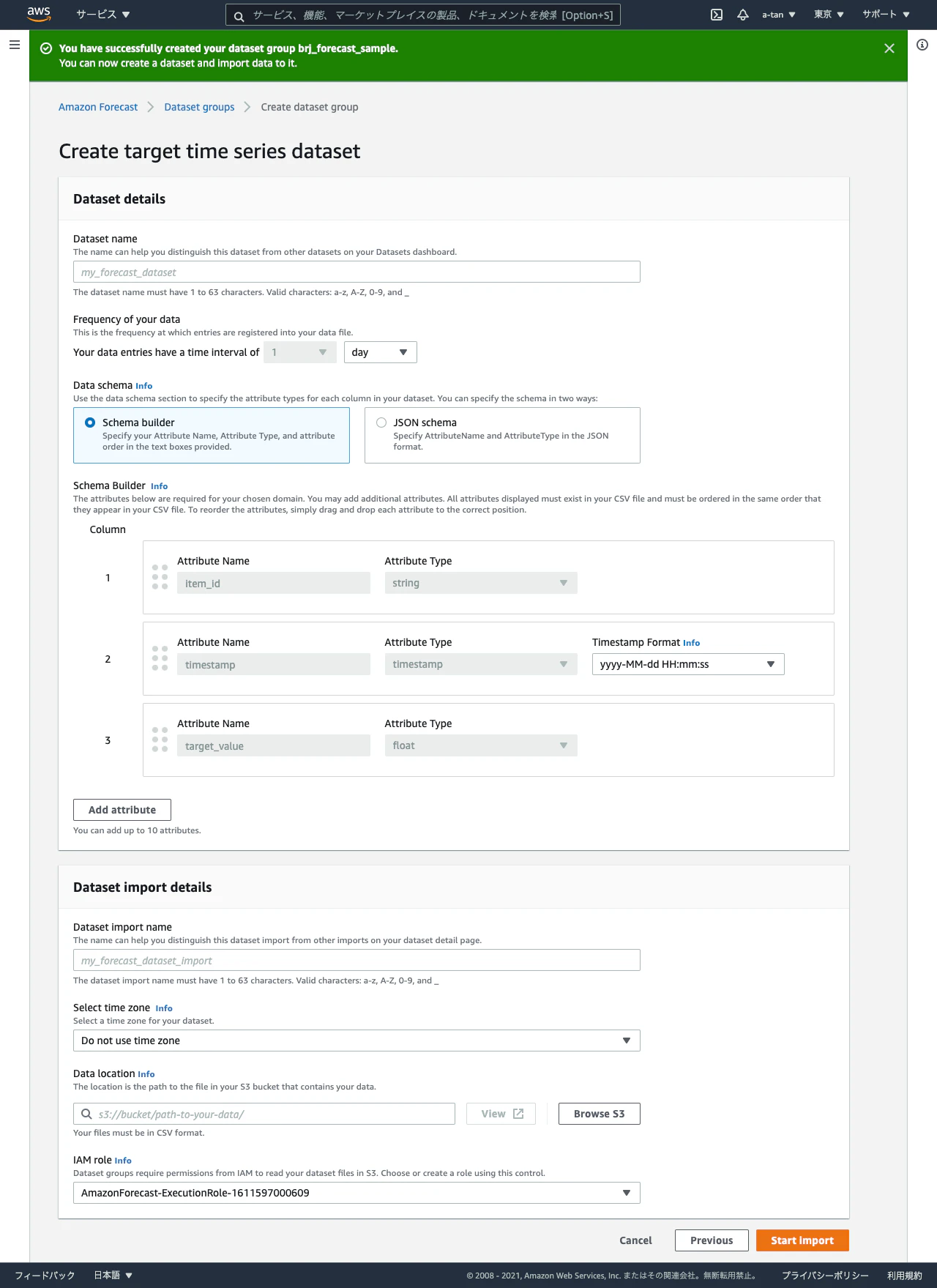
Task: Click the item_id attribute name field
Action: 274,583
